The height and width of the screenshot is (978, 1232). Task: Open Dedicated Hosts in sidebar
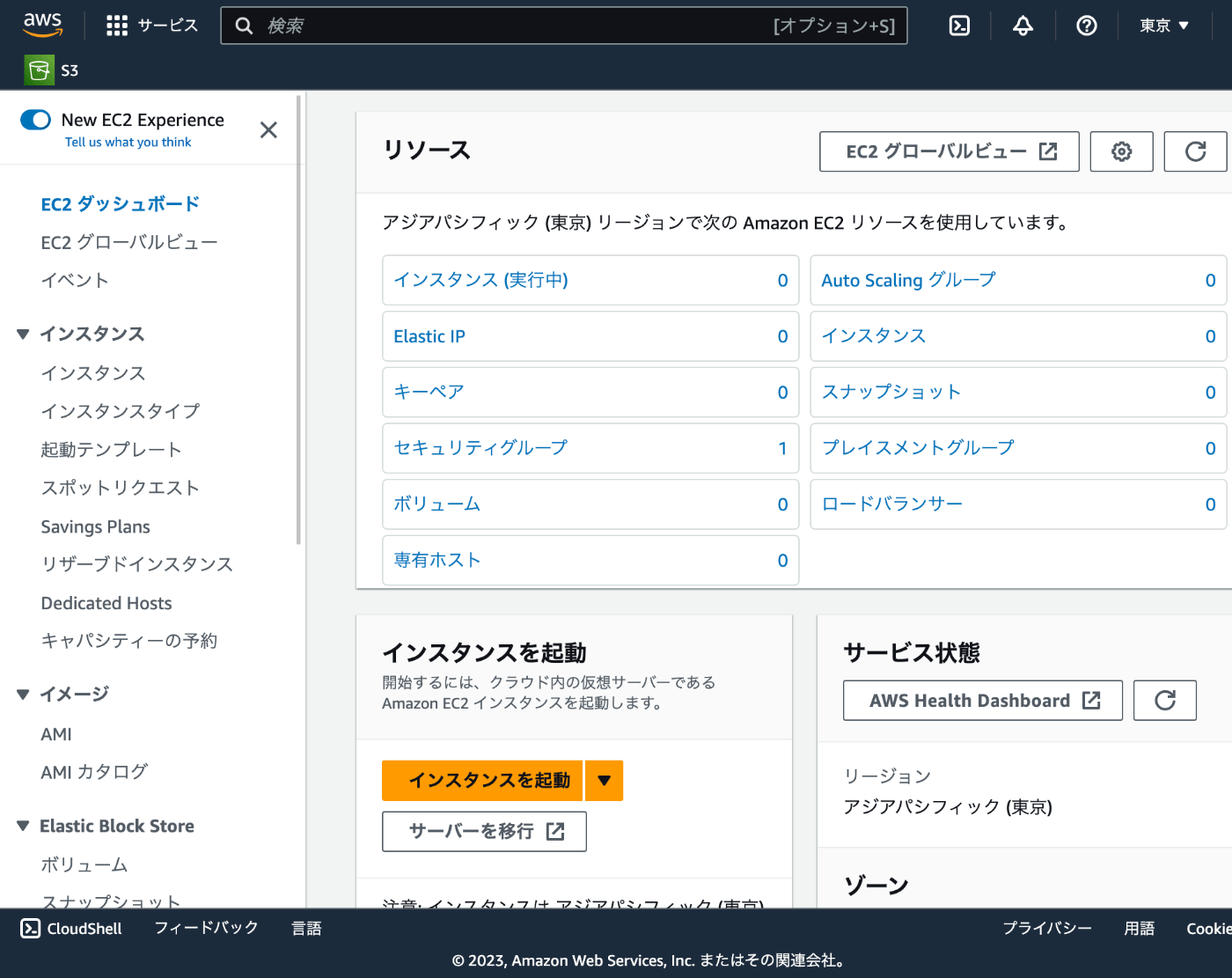(106, 603)
